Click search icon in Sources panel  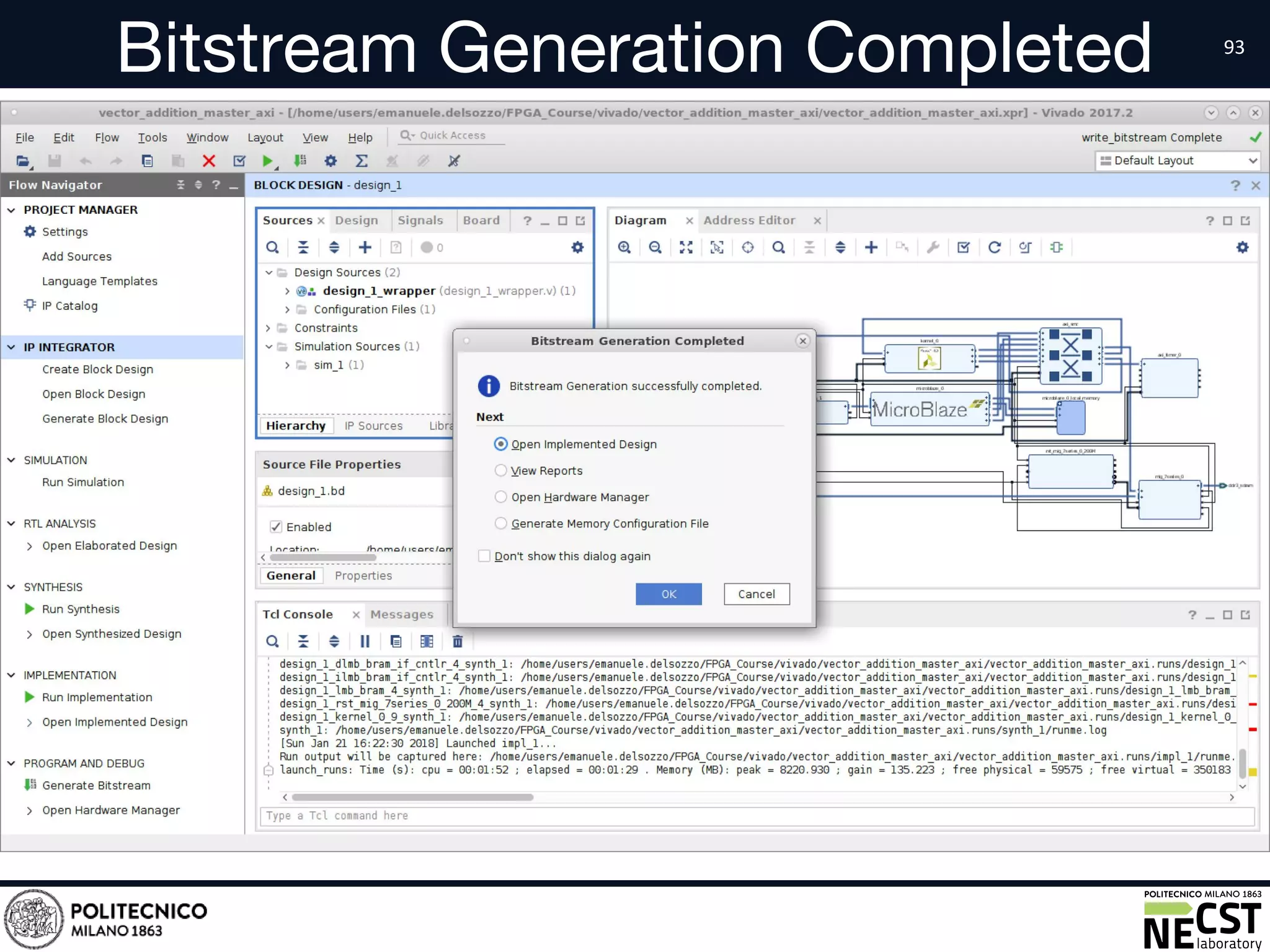click(272, 247)
